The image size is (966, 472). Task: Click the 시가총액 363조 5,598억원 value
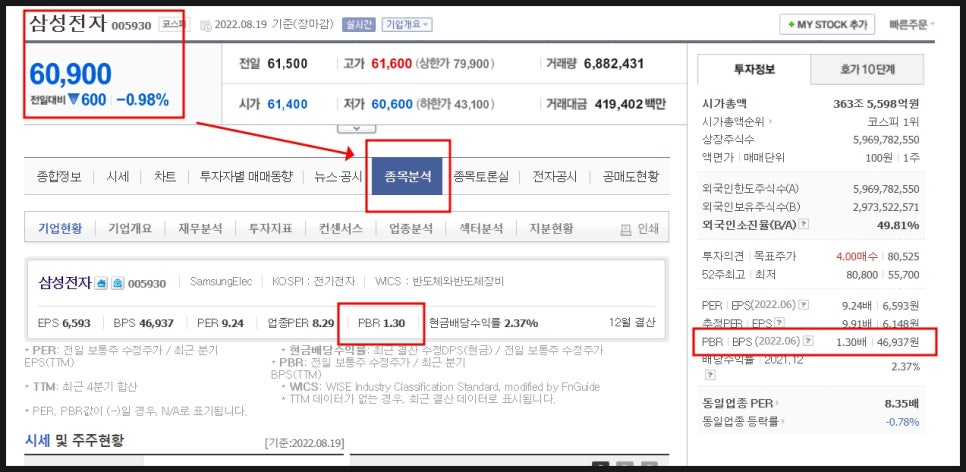(876, 104)
